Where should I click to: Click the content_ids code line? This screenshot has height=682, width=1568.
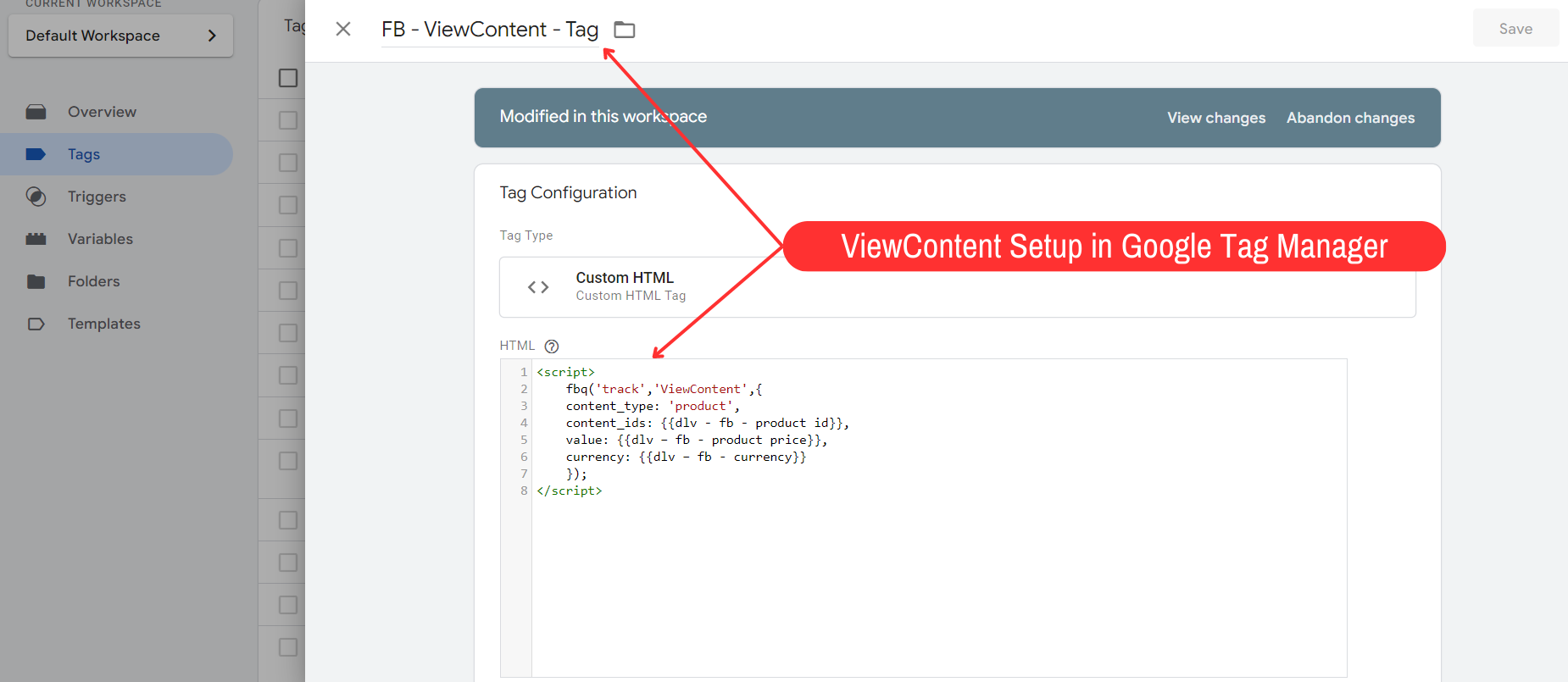(x=708, y=423)
